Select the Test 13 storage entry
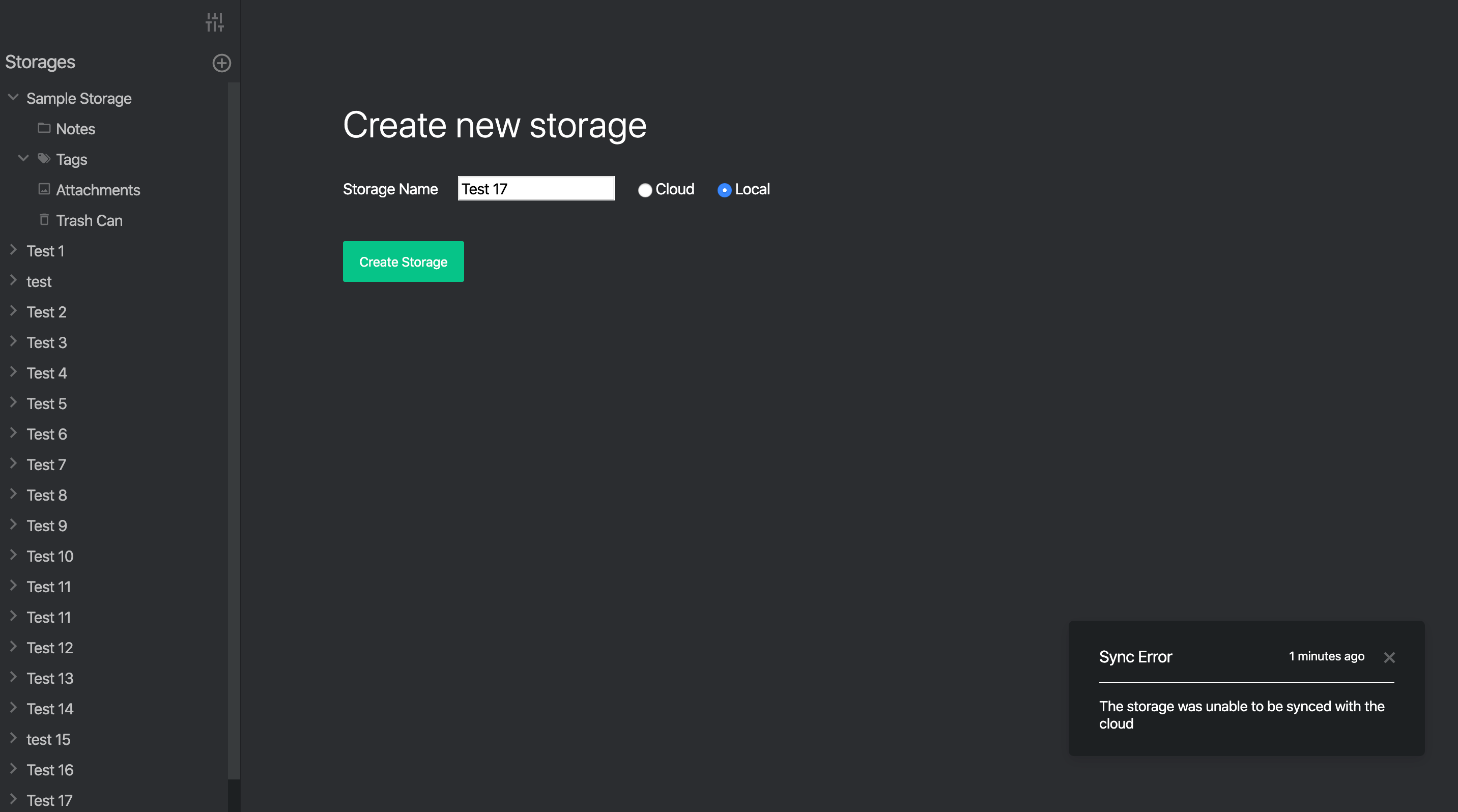The height and width of the screenshot is (812, 1458). (50, 679)
